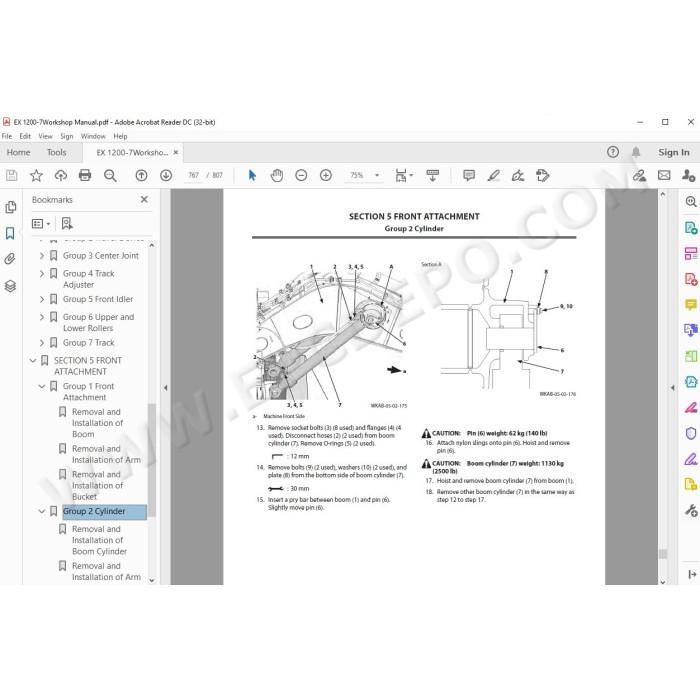Select the arrow Selection tool
The height and width of the screenshot is (700, 700).
[252, 175]
